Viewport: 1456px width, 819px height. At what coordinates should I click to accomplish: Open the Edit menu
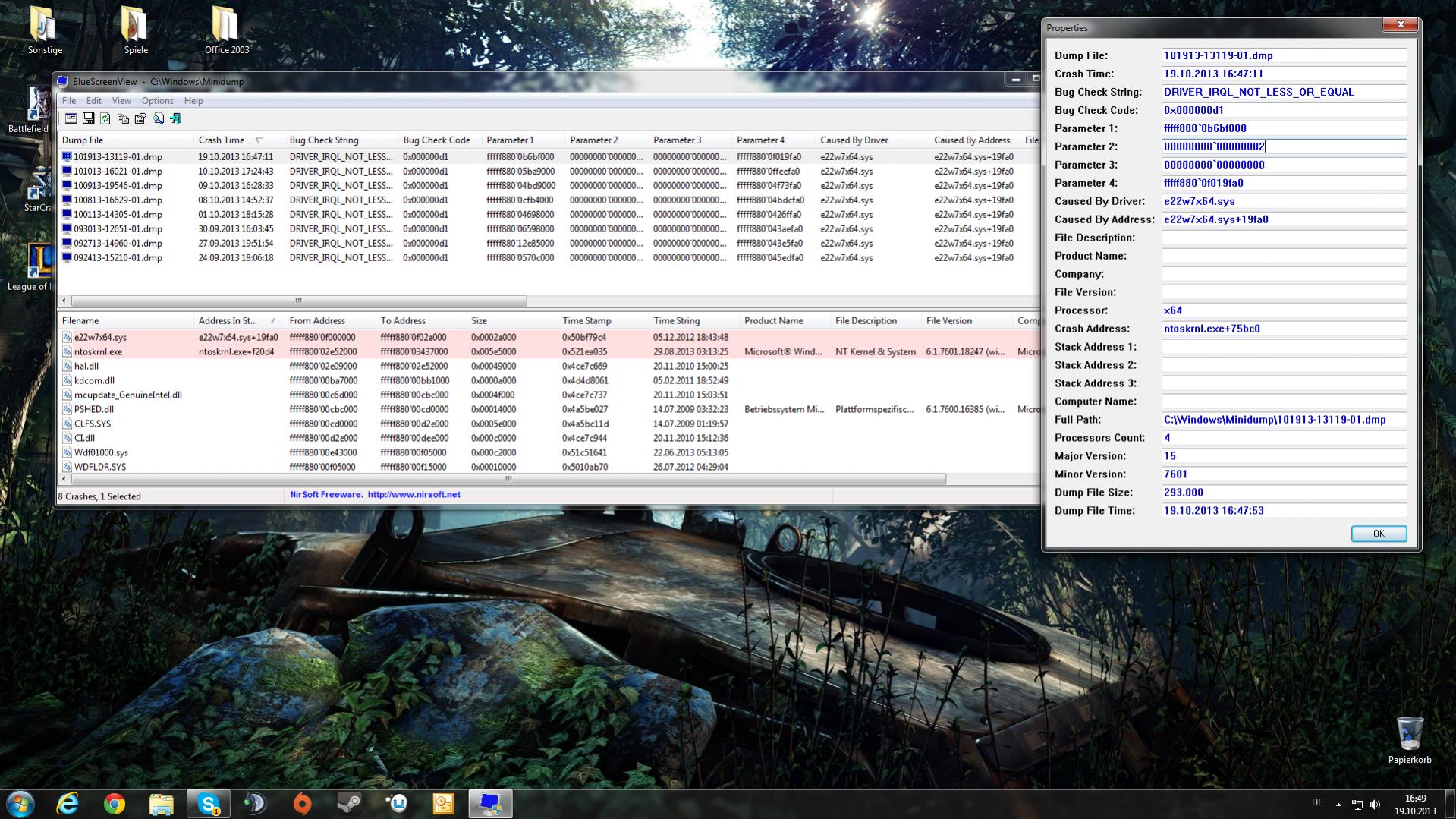(x=94, y=100)
